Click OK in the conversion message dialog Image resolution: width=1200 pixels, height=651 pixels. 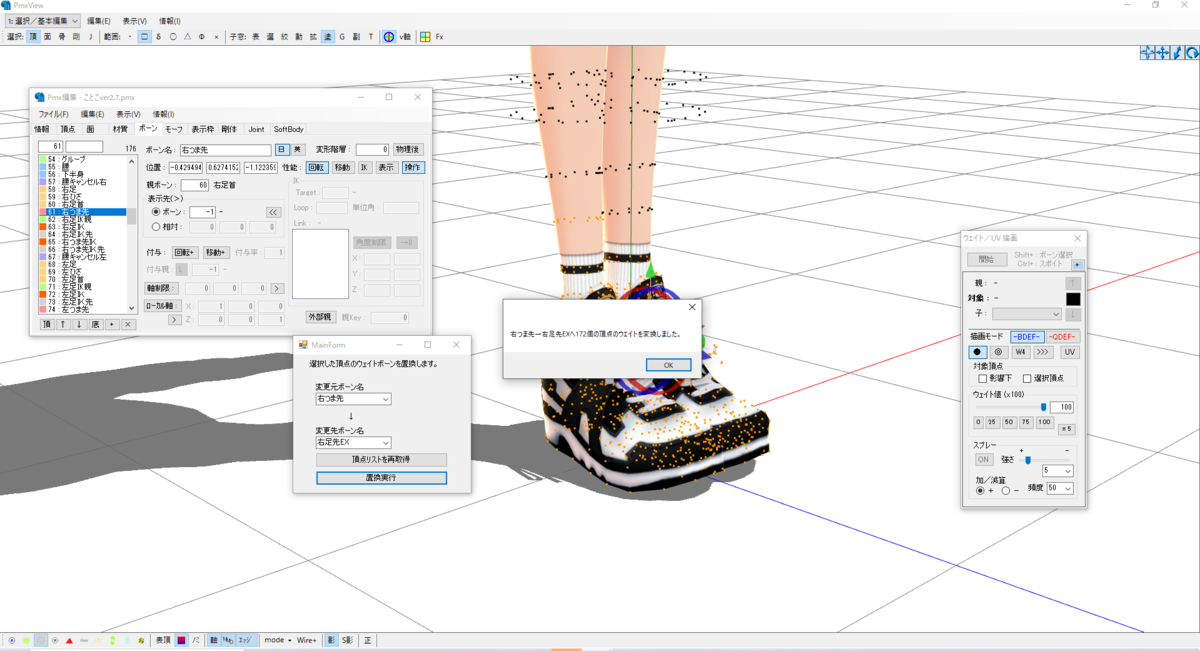click(668, 365)
